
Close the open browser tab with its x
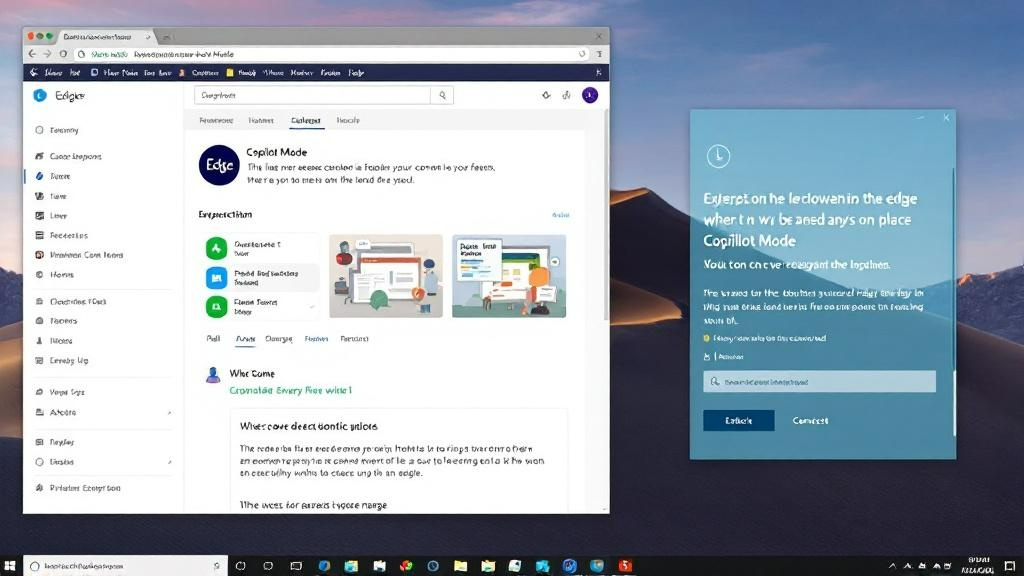click(x=148, y=37)
